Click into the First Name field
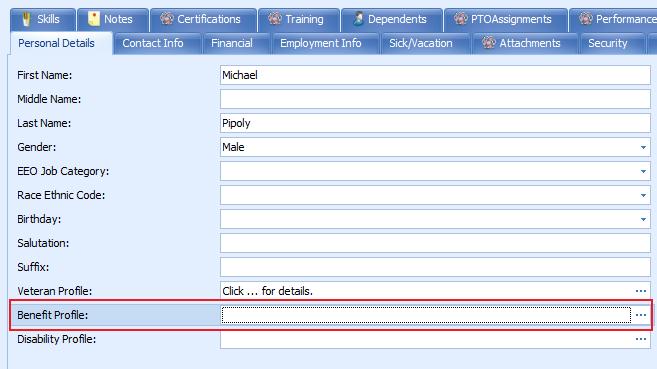This screenshot has height=369, width=657. pyautogui.click(x=435, y=75)
